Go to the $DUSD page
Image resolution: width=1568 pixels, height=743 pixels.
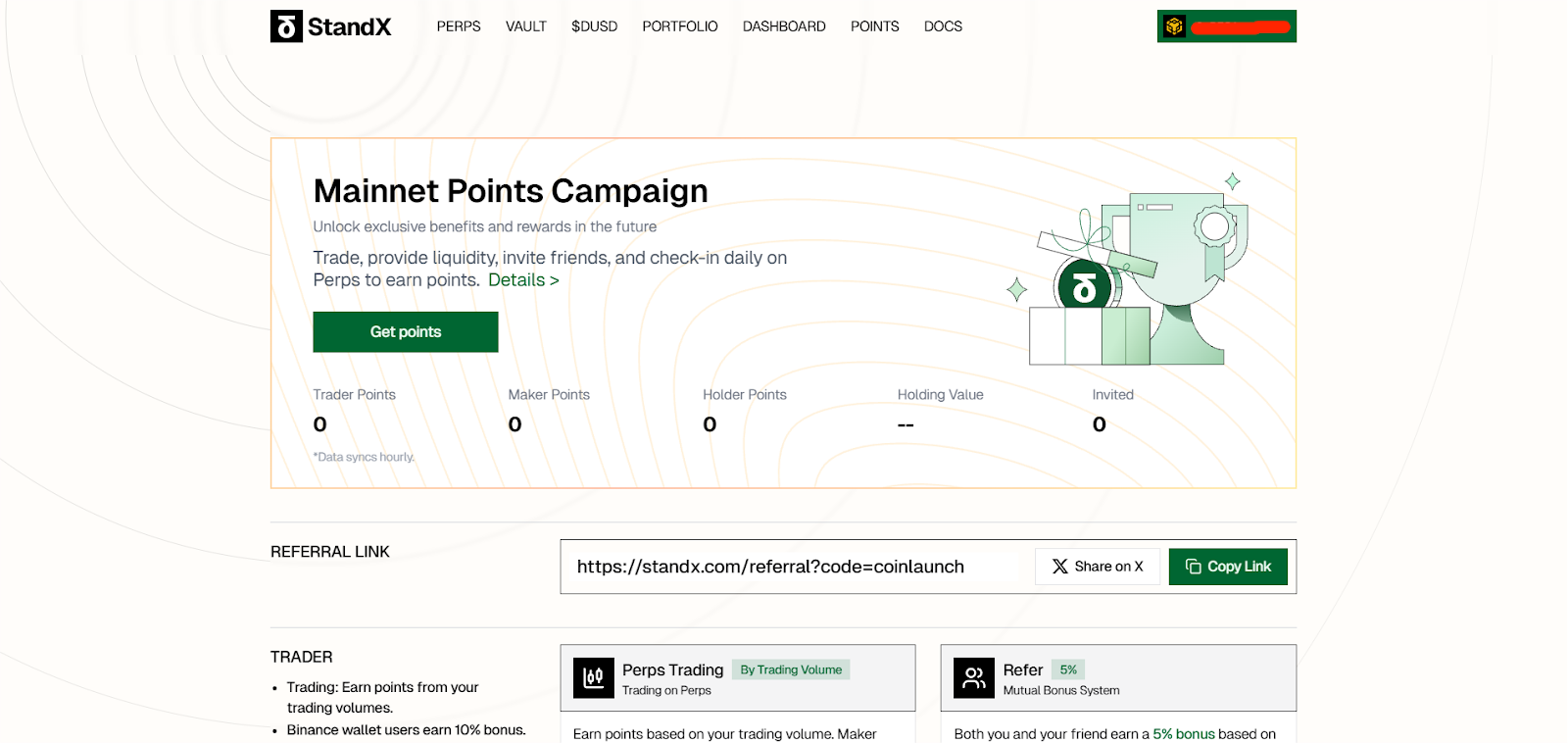tap(594, 26)
